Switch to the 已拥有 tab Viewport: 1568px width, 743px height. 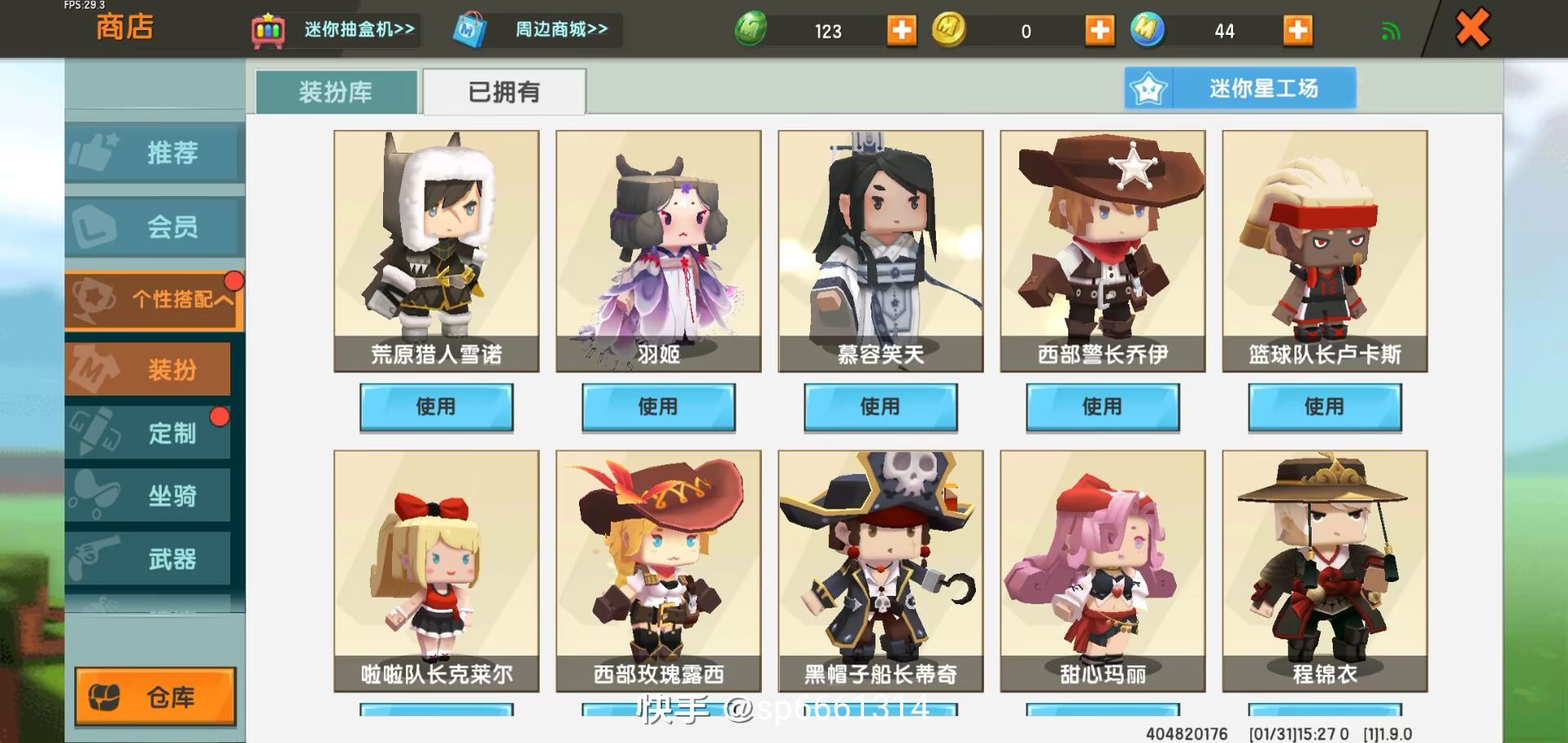pyautogui.click(x=504, y=91)
